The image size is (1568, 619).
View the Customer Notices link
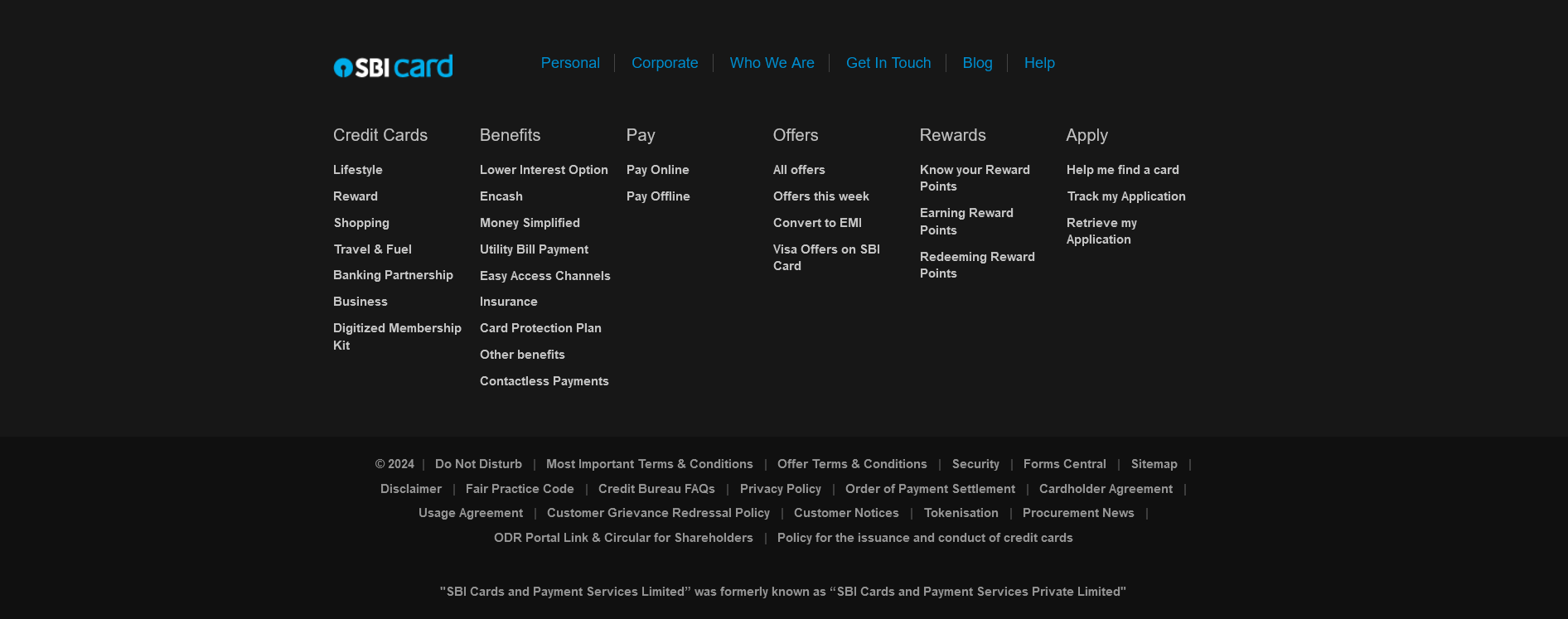tap(846, 513)
